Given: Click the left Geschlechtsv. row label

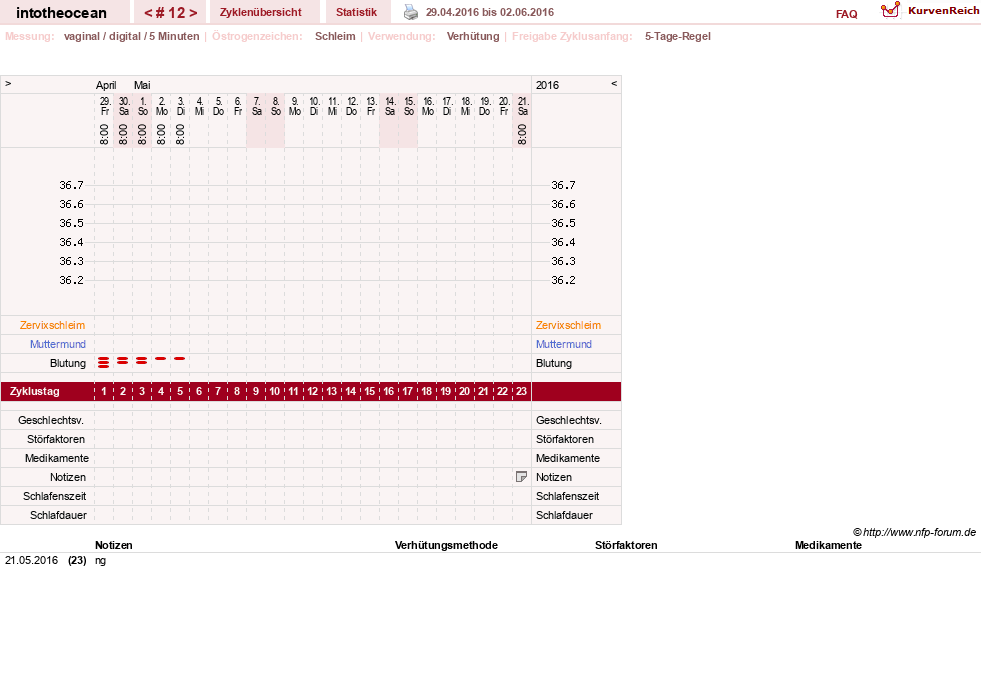Looking at the screenshot, I should coord(51,420).
